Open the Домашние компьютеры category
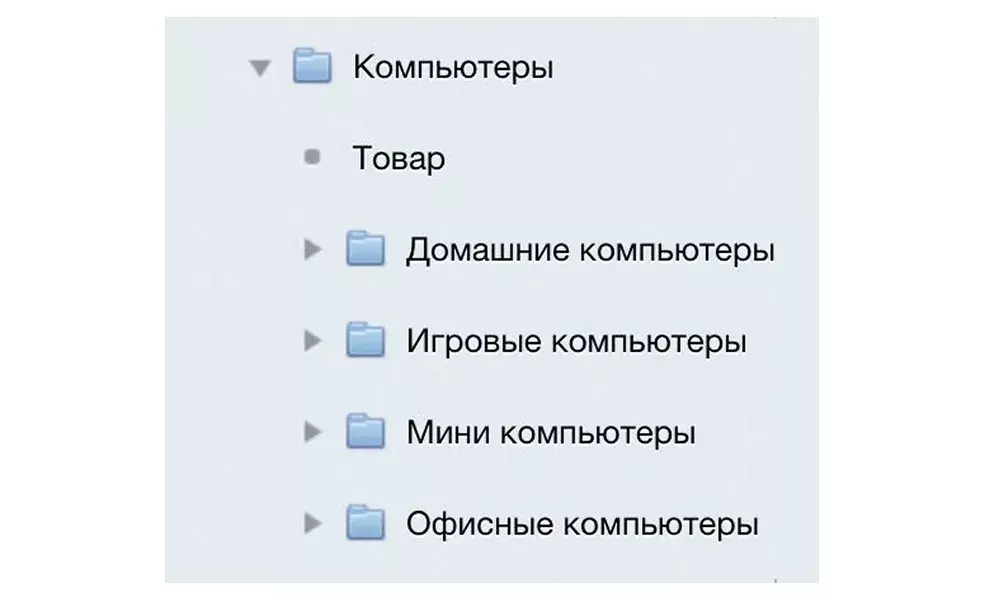This screenshot has height=600, width=1000. [x=593, y=250]
